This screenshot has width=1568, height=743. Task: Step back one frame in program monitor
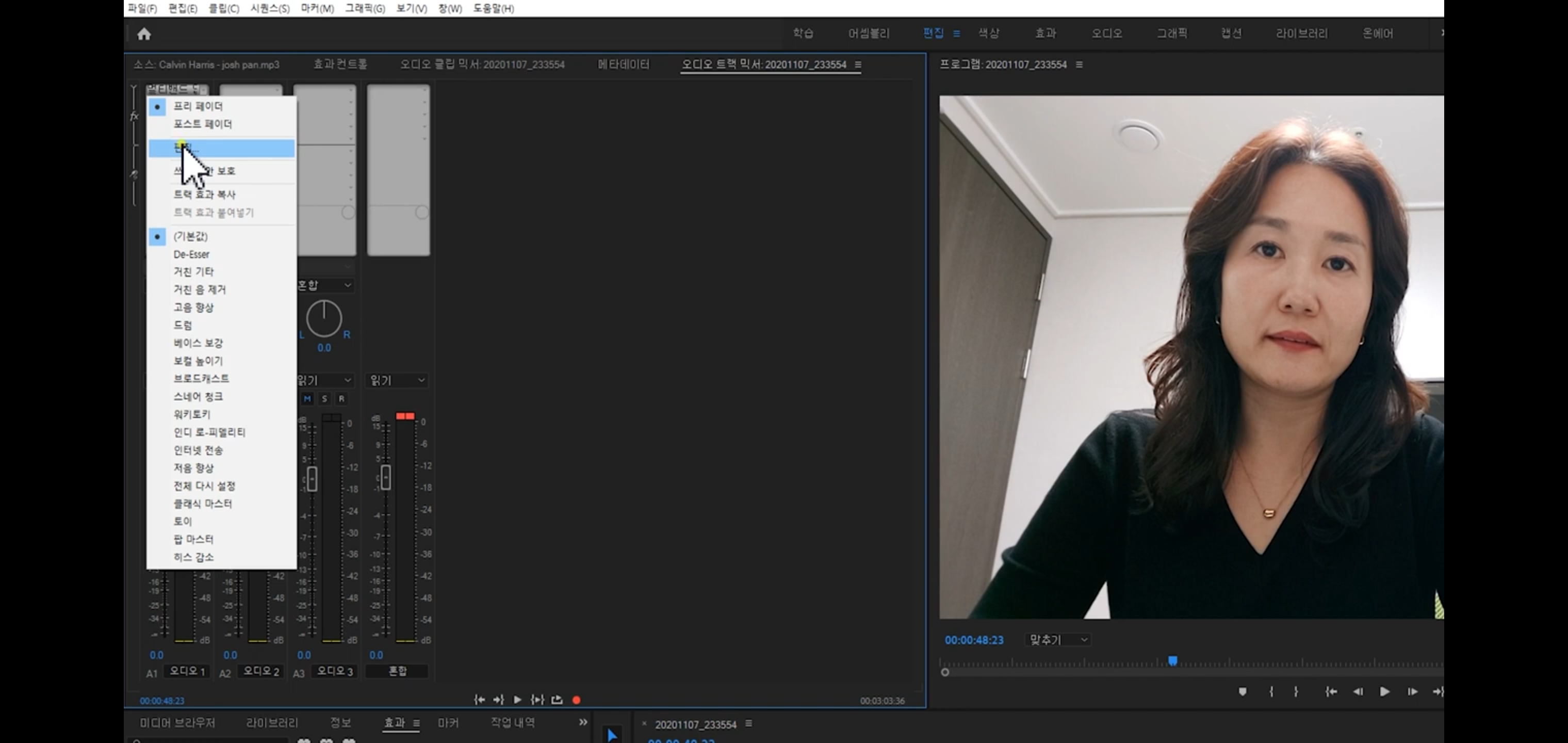click(1358, 691)
